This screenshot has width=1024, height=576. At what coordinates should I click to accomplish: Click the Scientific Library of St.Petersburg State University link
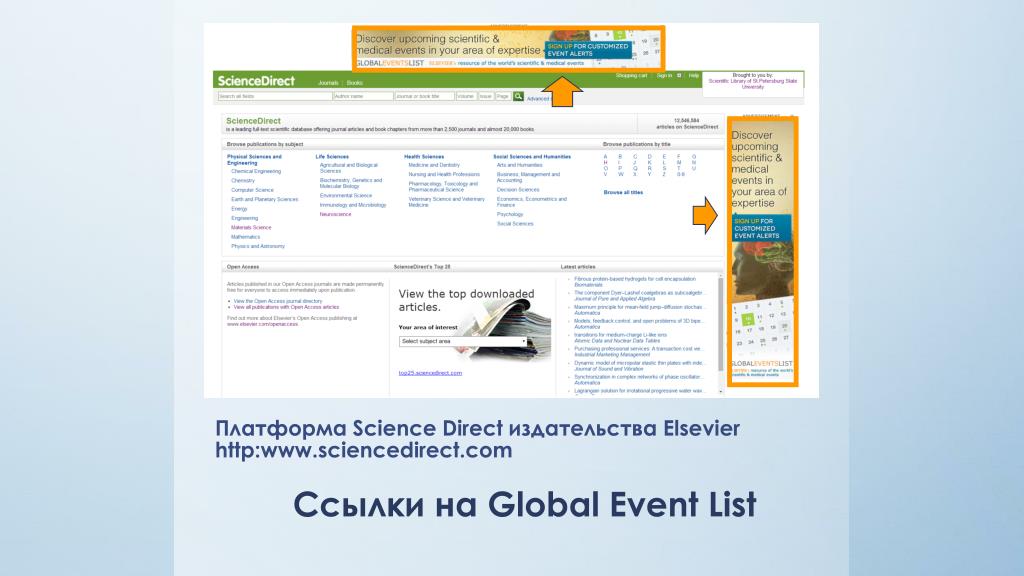(x=753, y=84)
